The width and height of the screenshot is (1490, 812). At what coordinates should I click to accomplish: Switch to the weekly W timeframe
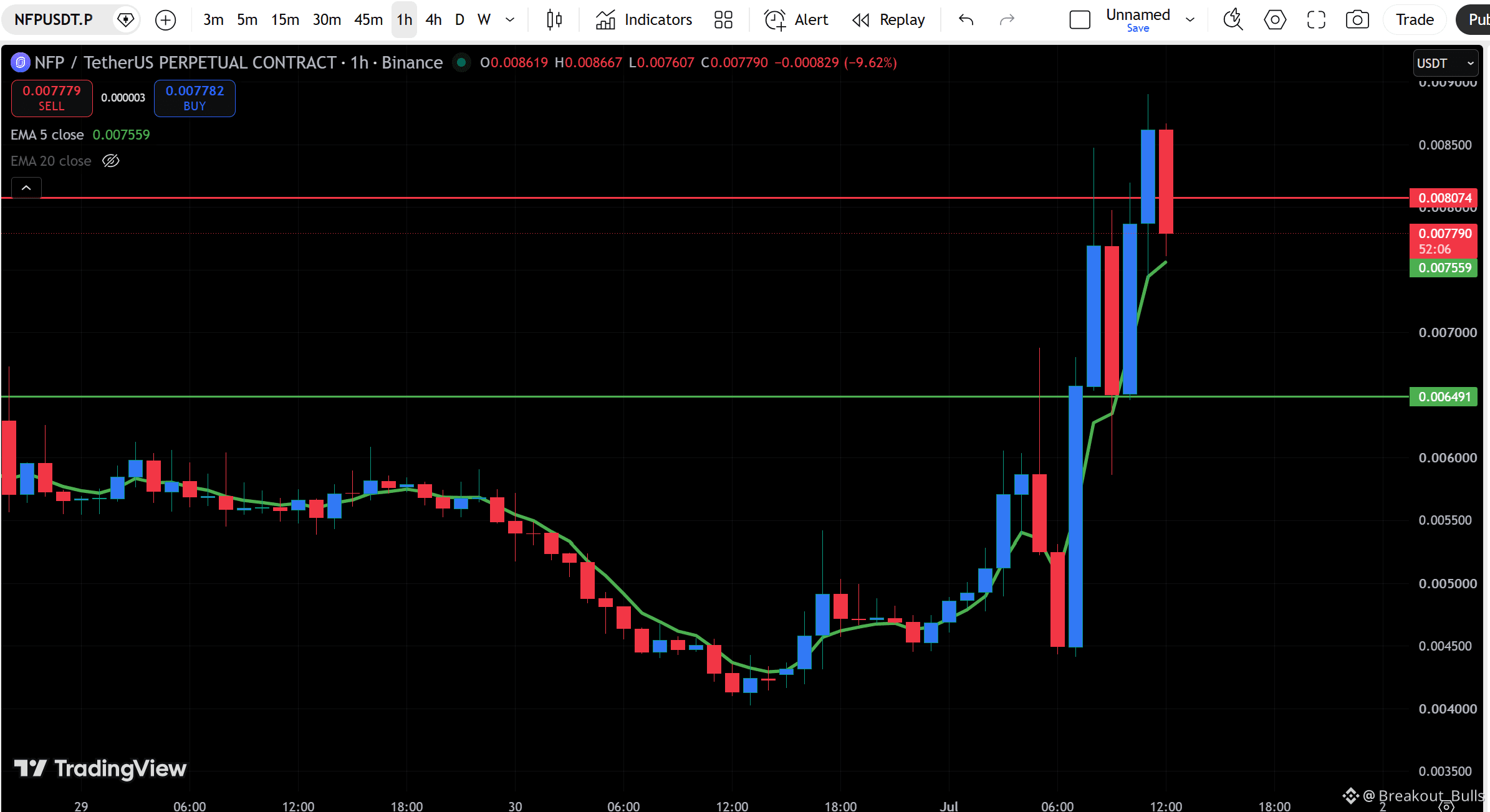(x=484, y=20)
